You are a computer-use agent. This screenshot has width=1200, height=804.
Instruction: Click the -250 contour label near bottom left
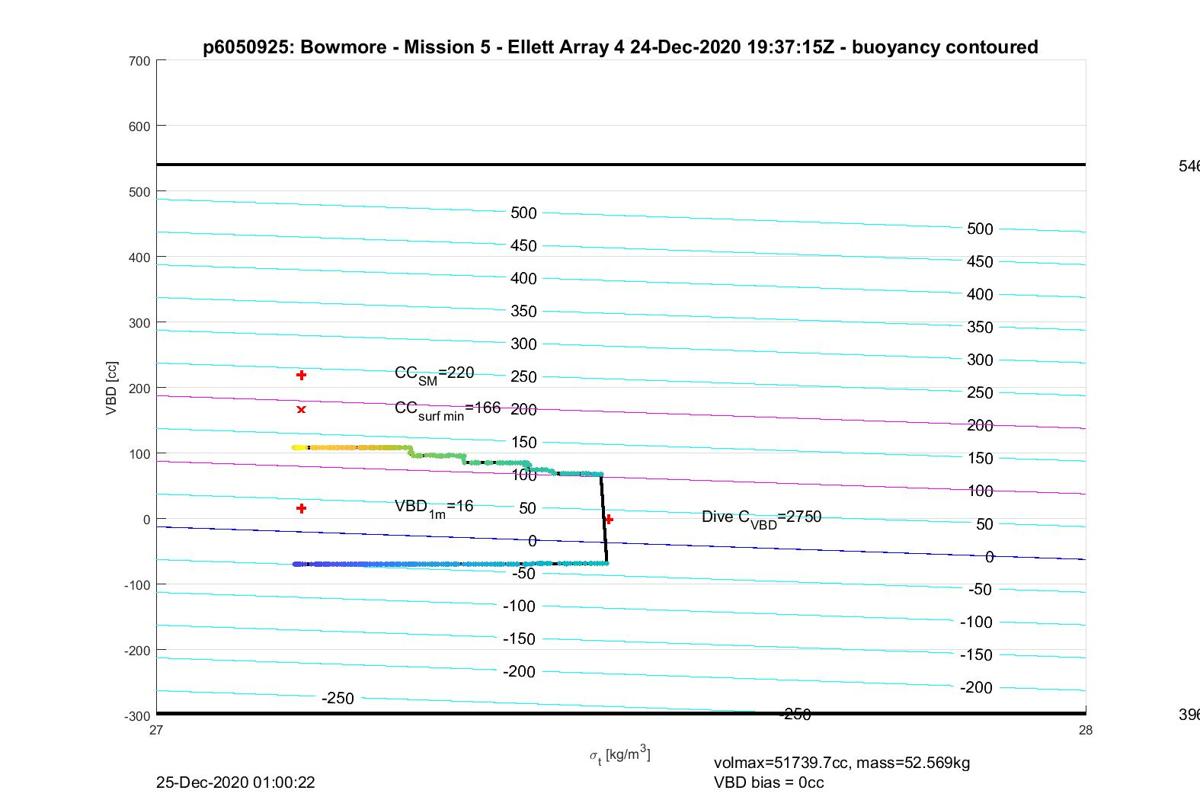coord(338,698)
